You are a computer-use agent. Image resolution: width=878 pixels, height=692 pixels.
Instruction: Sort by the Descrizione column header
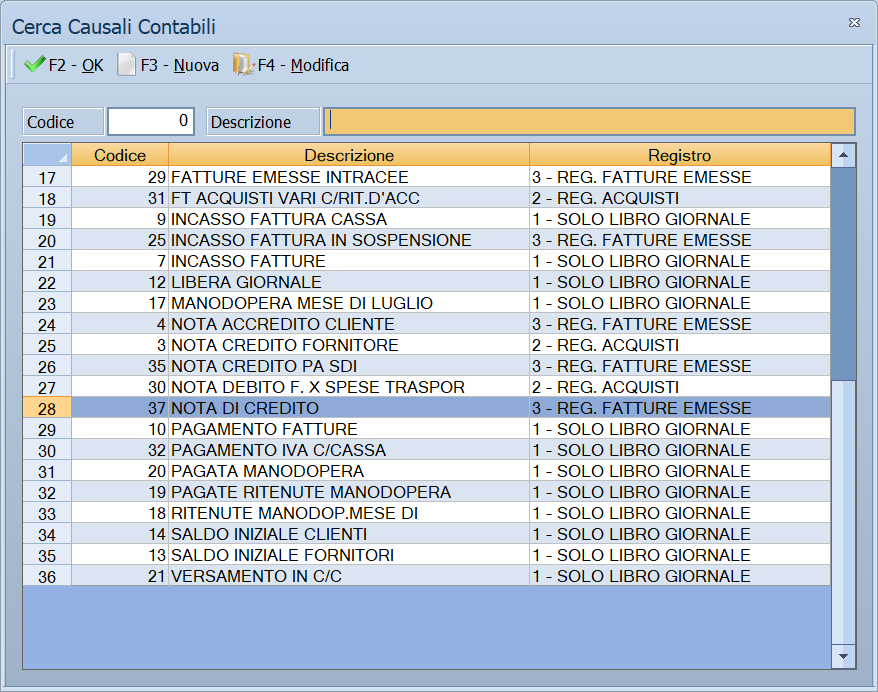349,155
